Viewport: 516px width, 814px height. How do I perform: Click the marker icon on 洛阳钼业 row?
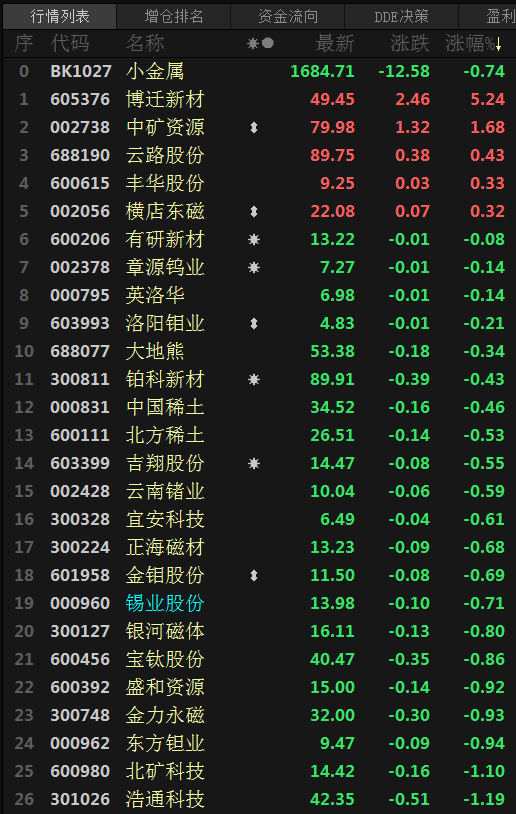(x=254, y=323)
